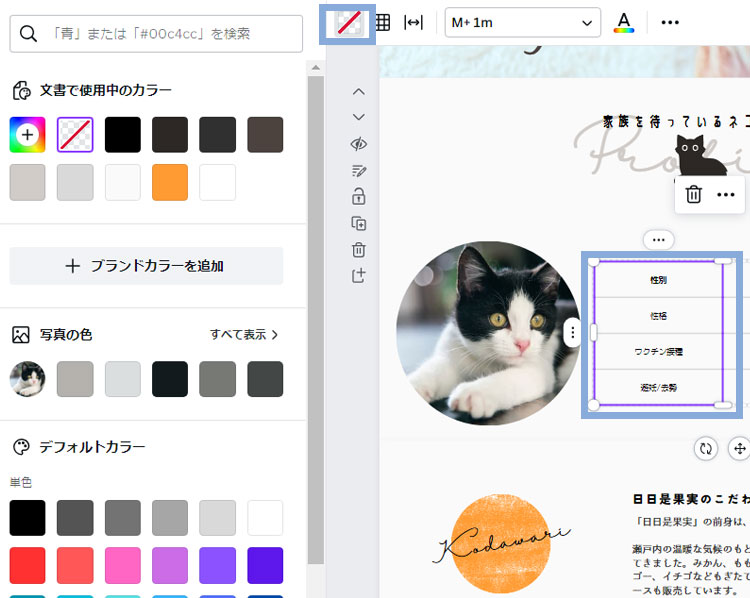Click the vertical dots handle beside the table
The width and height of the screenshot is (750, 598).
click(x=573, y=332)
